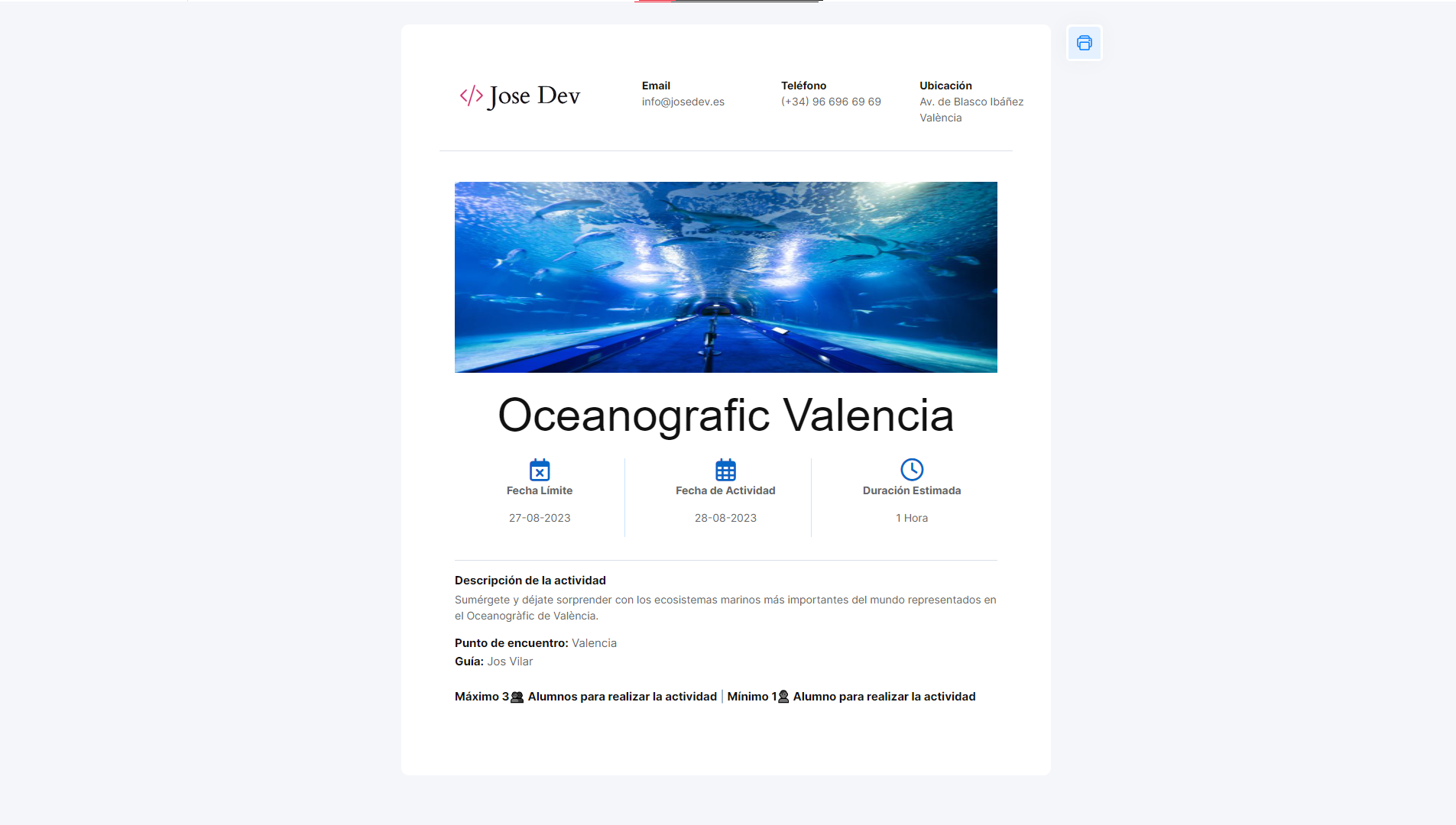The image size is (1456, 825).
Task: Click the group icon after Máximo 3
Action: tap(517, 697)
